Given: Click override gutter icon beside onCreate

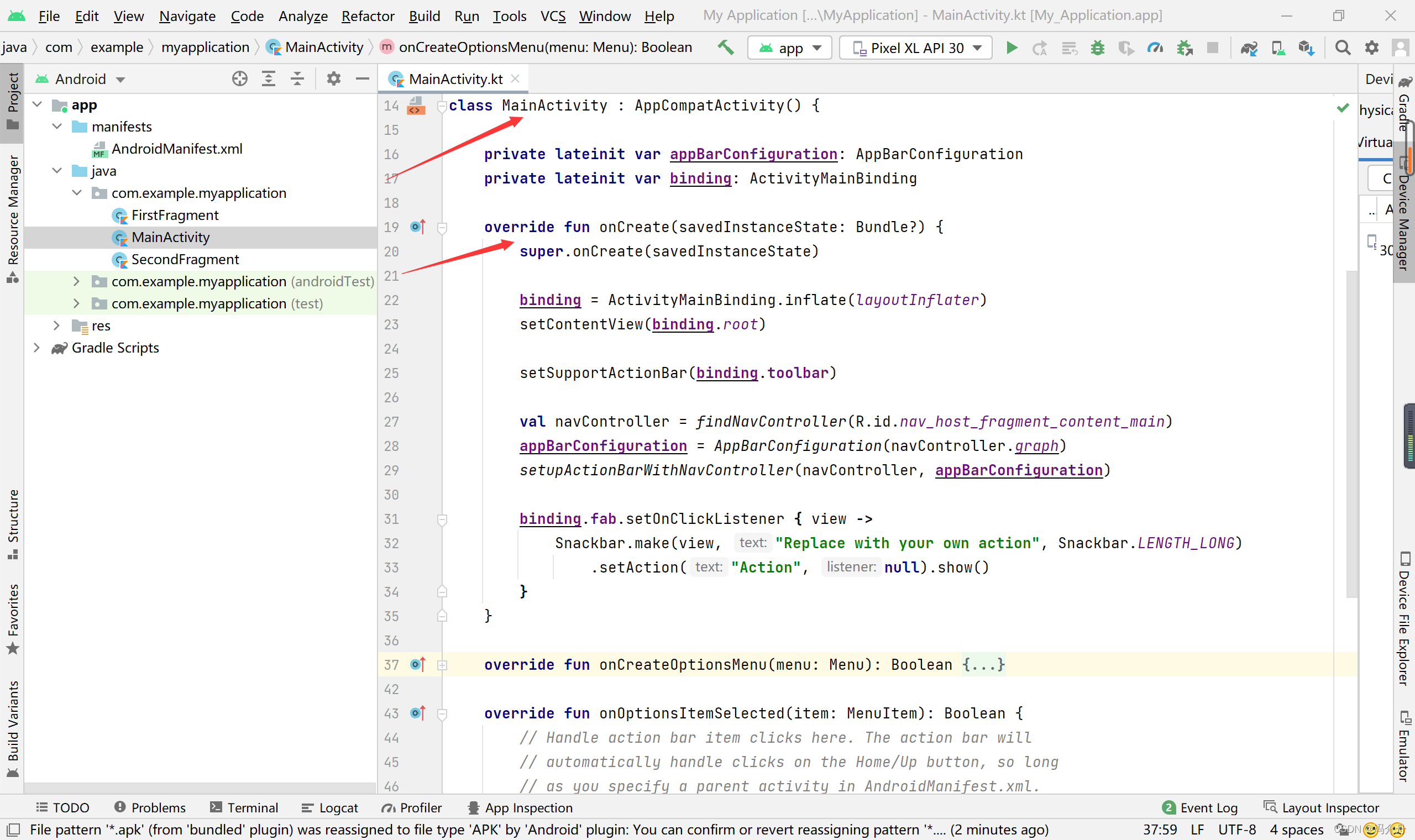Looking at the screenshot, I should (x=418, y=227).
